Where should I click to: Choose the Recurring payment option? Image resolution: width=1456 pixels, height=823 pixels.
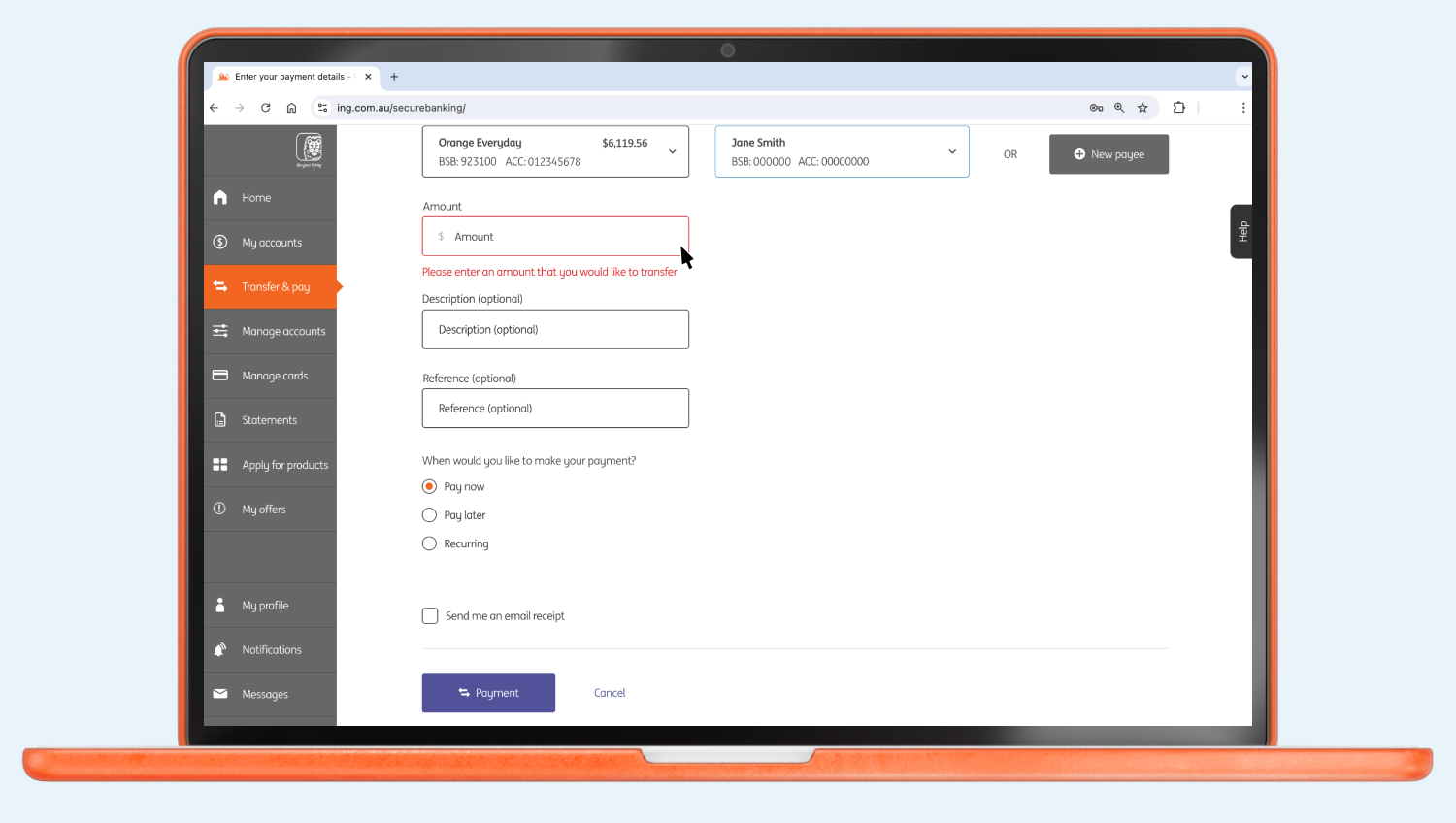429,543
